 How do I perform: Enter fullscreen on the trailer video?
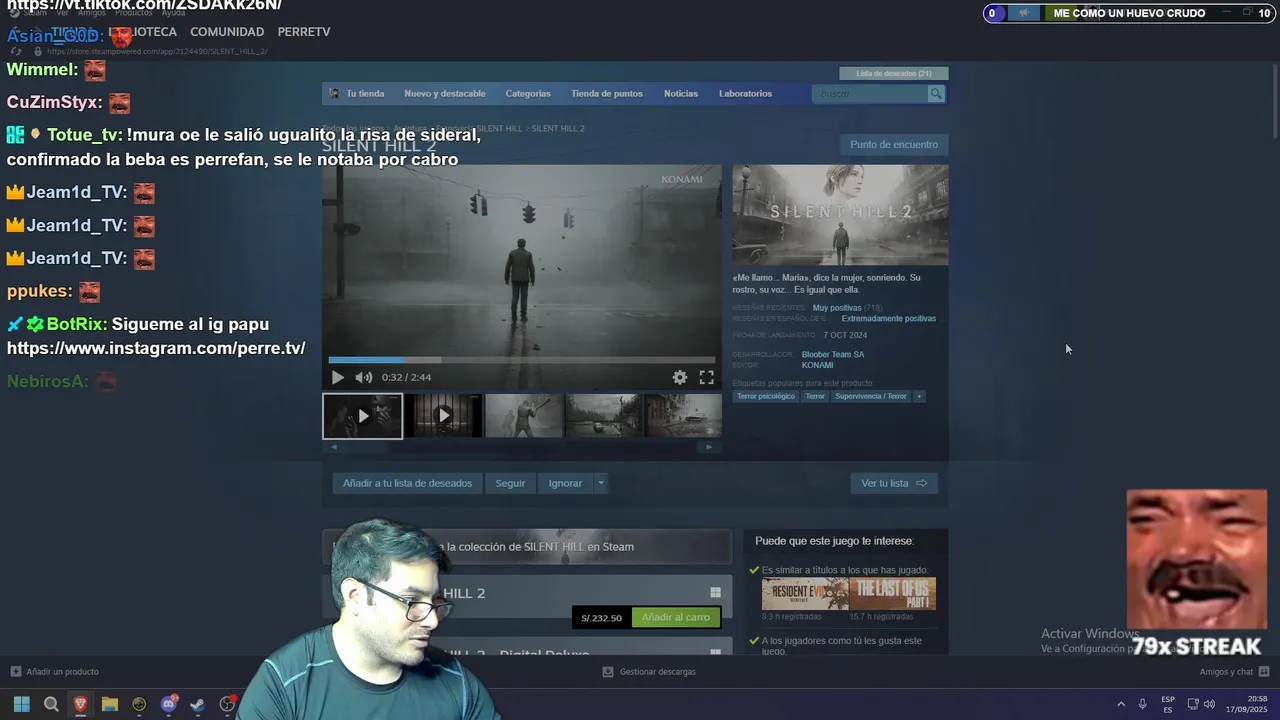(706, 377)
